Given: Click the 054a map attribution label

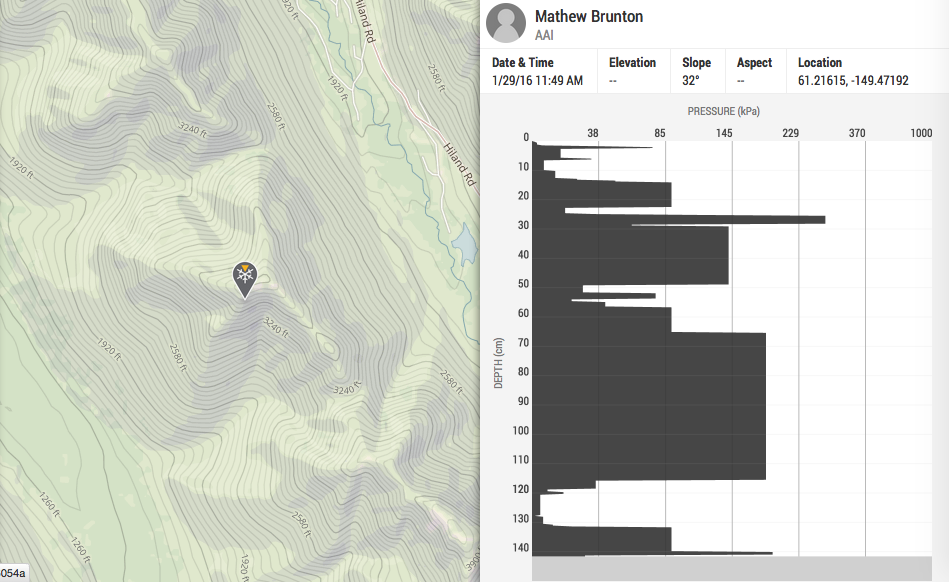Looking at the screenshot, I should [x=13, y=574].
